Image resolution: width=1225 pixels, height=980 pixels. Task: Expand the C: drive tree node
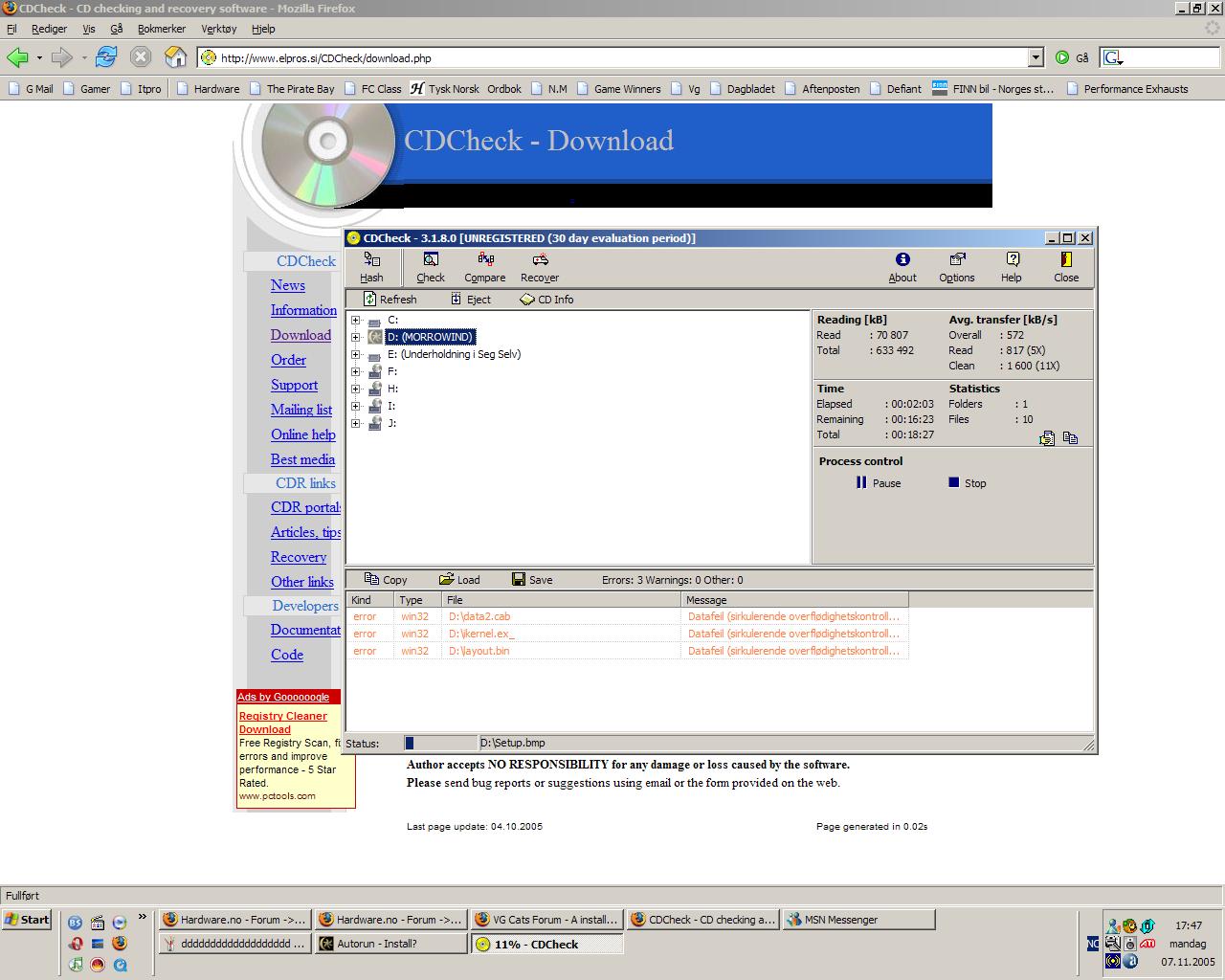356,320
